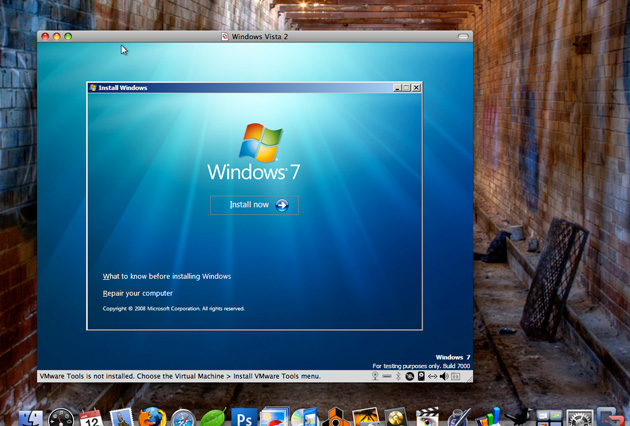Minimize the Install Windows dialog
This screenshot has height=426, width=630.
pyautogui.click(x=397, y=88)
